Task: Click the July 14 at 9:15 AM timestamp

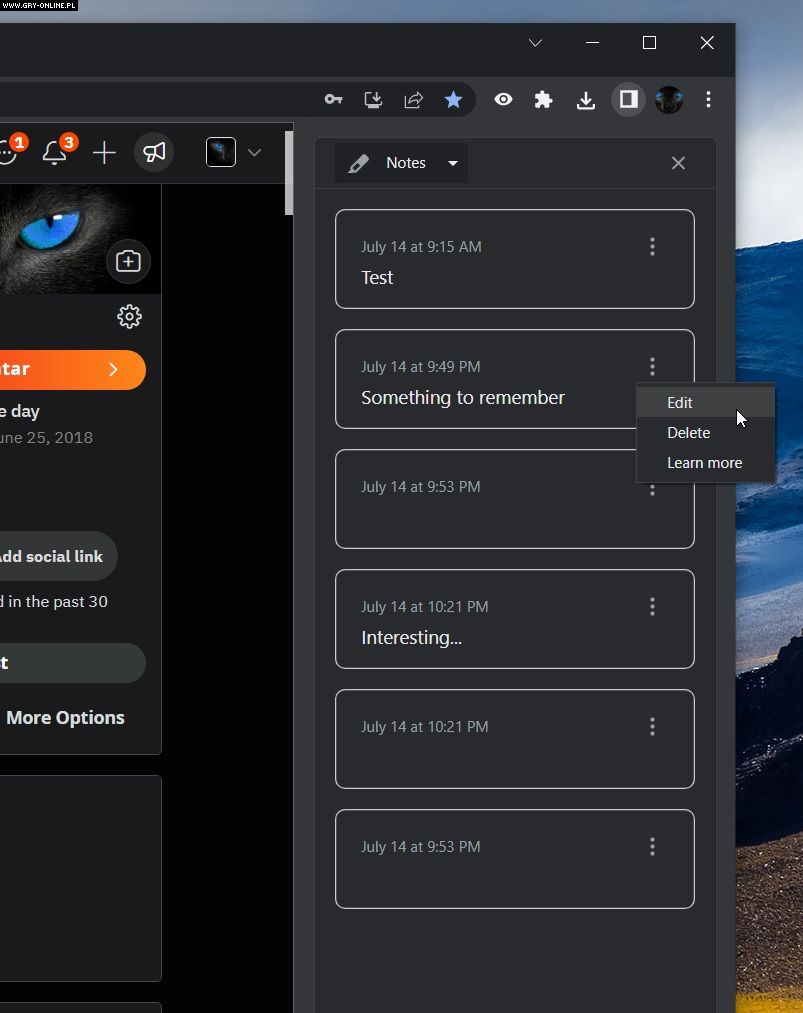Action: (421, 247)
